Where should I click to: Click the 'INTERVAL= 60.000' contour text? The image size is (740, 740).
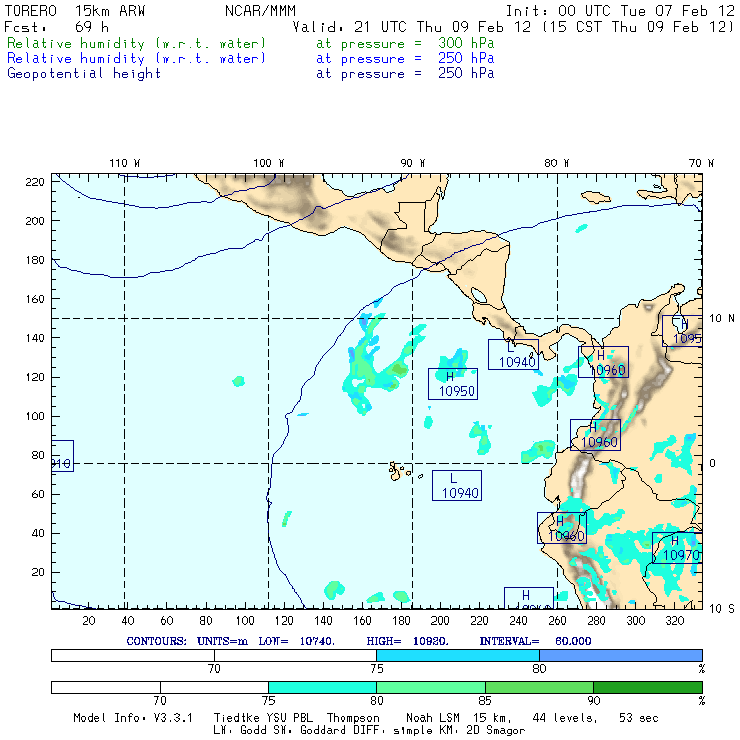click(x=536, y=641)
